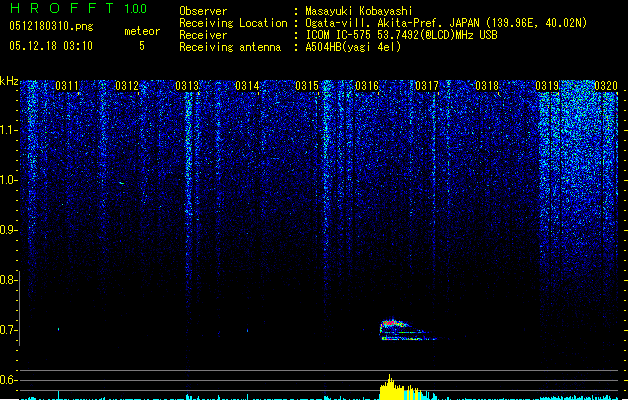Select the file name 0512180310.png

[51, 26]
